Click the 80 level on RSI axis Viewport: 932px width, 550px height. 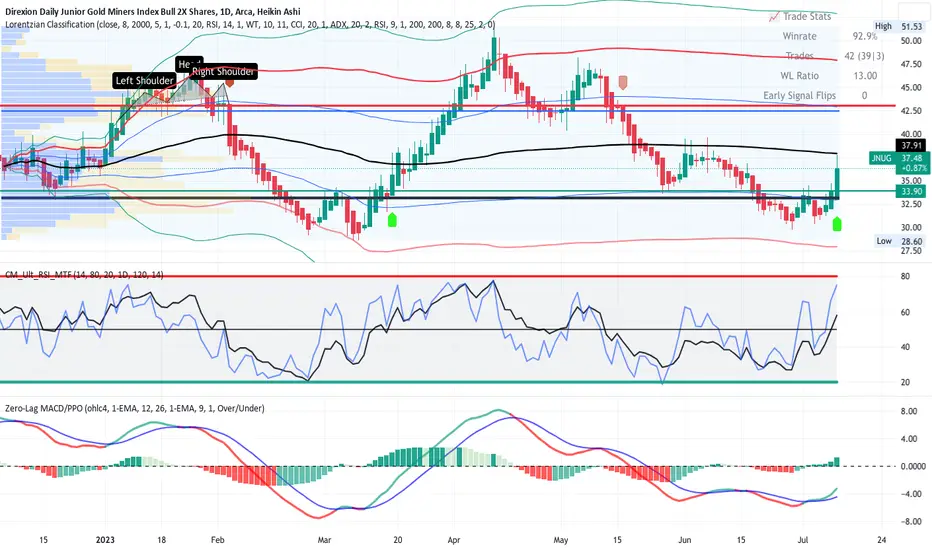tap(905, 276)
